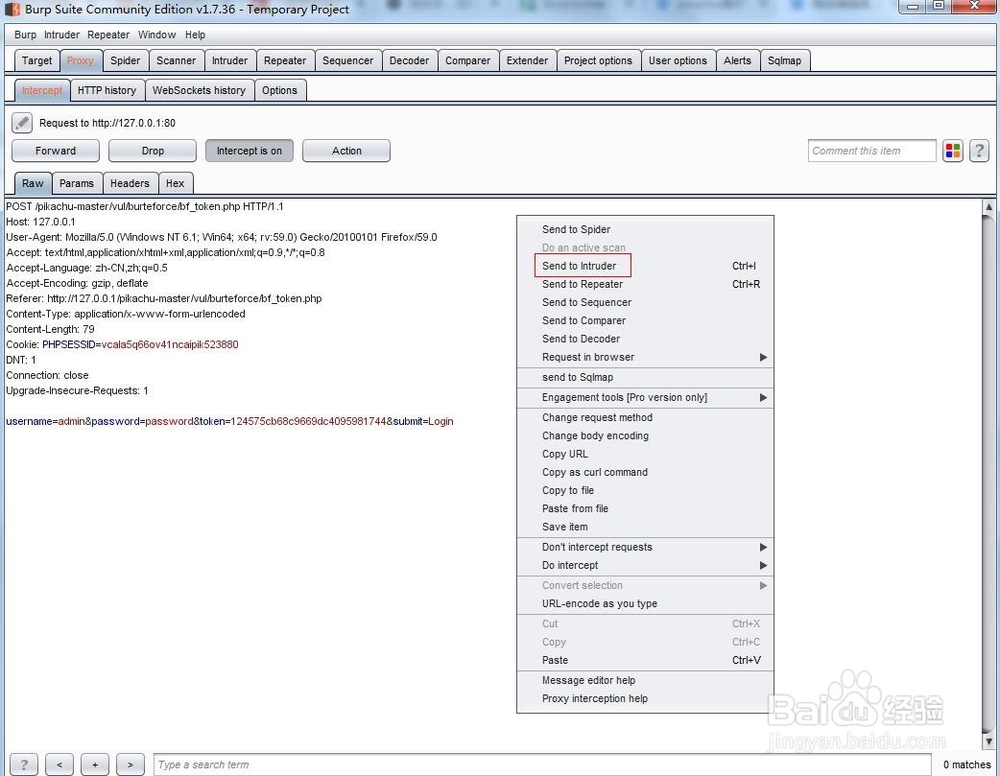The height and width of the screenshot is (776, 1000).
Task: Choose Send to Repeater
Action: tap(645, 284)
